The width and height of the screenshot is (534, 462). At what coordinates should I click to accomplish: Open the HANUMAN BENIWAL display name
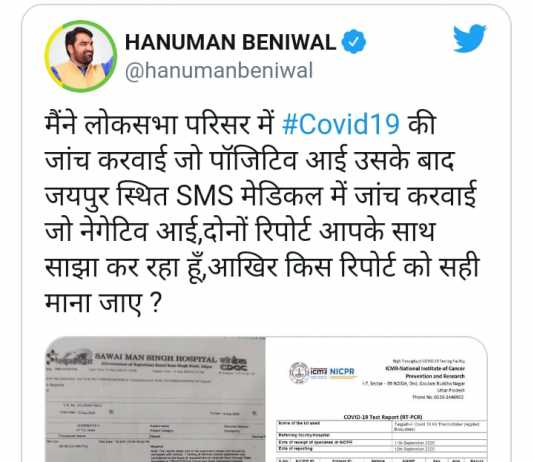click(231, 42)
